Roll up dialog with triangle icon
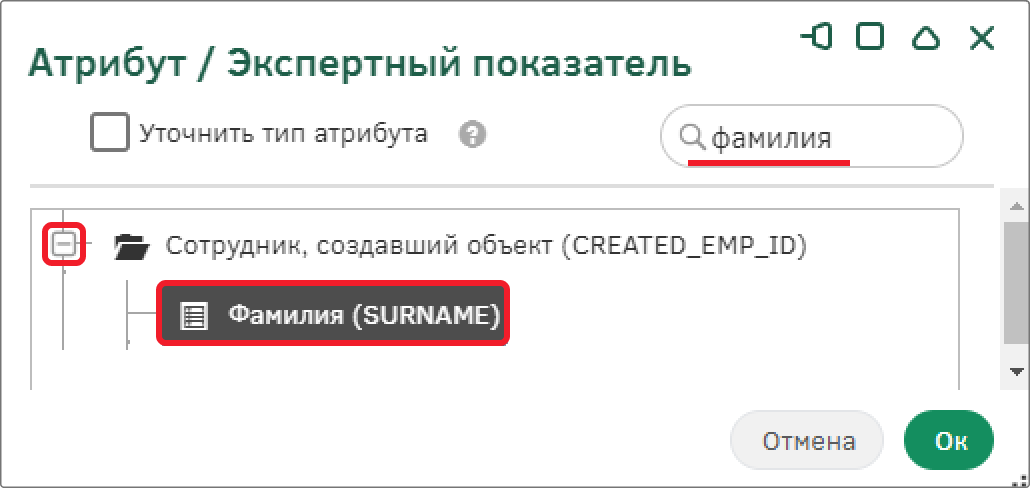 [x=926, y=39]
